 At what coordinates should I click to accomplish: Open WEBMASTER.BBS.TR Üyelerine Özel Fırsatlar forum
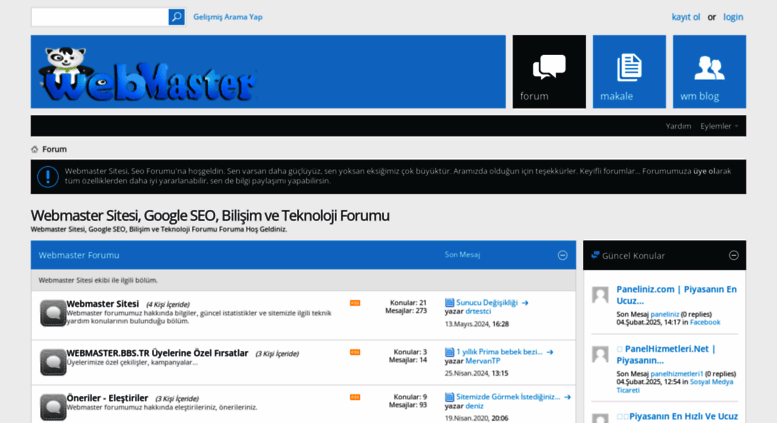157,353
